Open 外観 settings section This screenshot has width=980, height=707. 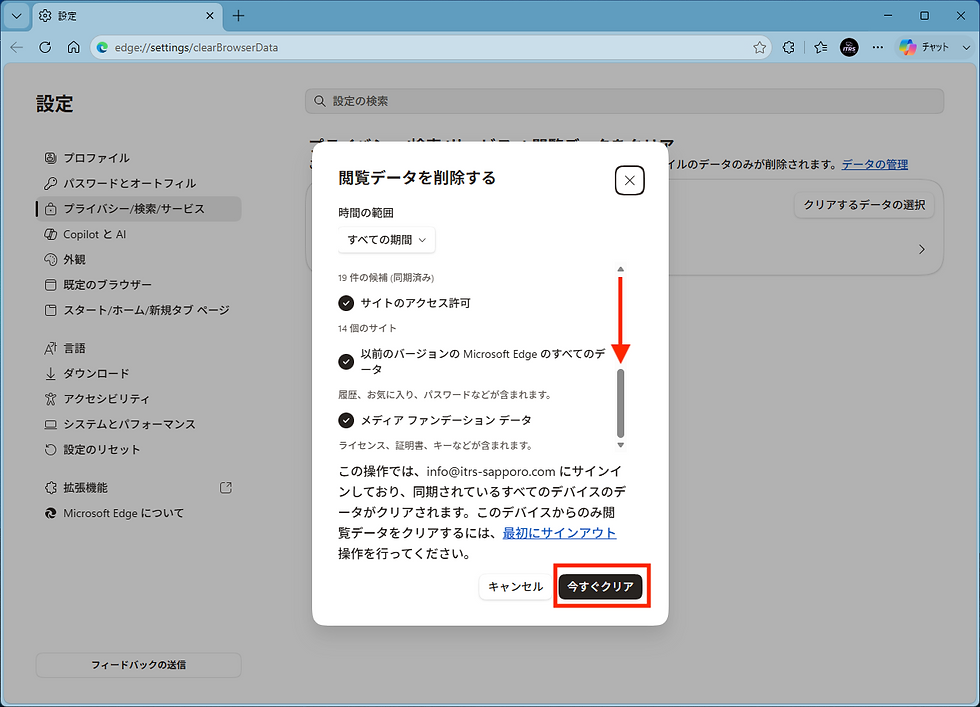[138, 259]
